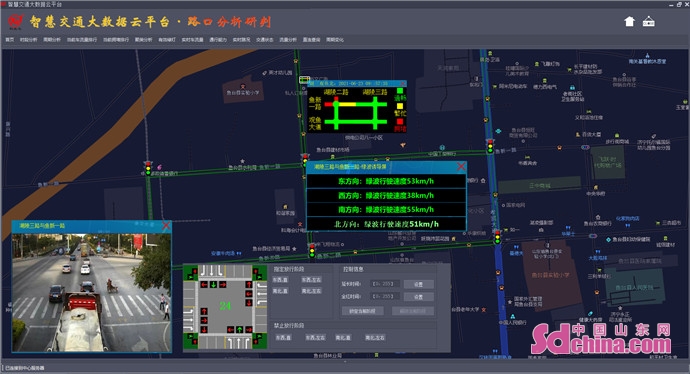Select the upper traffic light on the right avenue

pos(490,146)
